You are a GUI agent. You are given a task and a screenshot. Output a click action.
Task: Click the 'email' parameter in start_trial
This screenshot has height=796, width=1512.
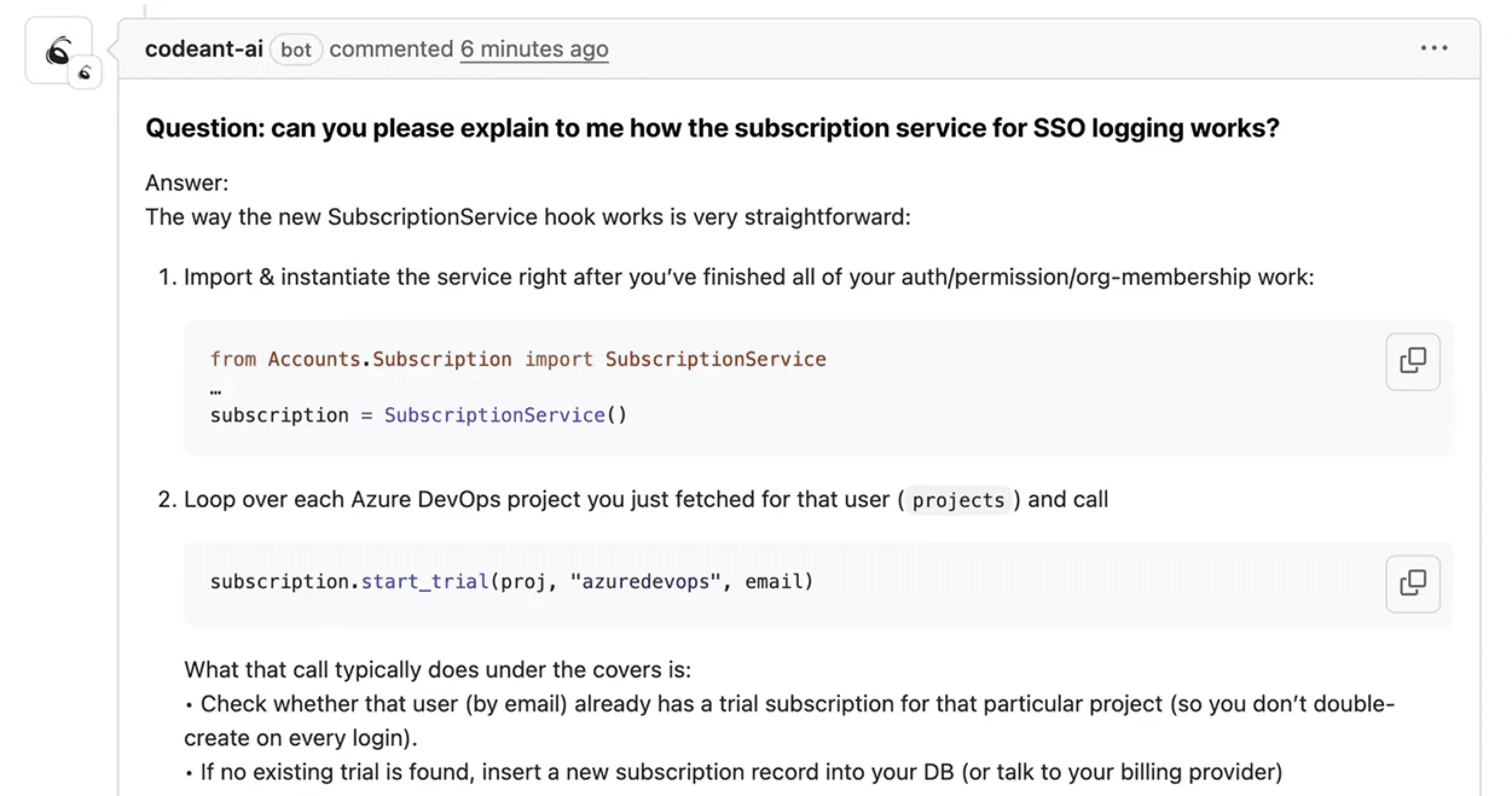pyautogui.click(x=774, y=581)
